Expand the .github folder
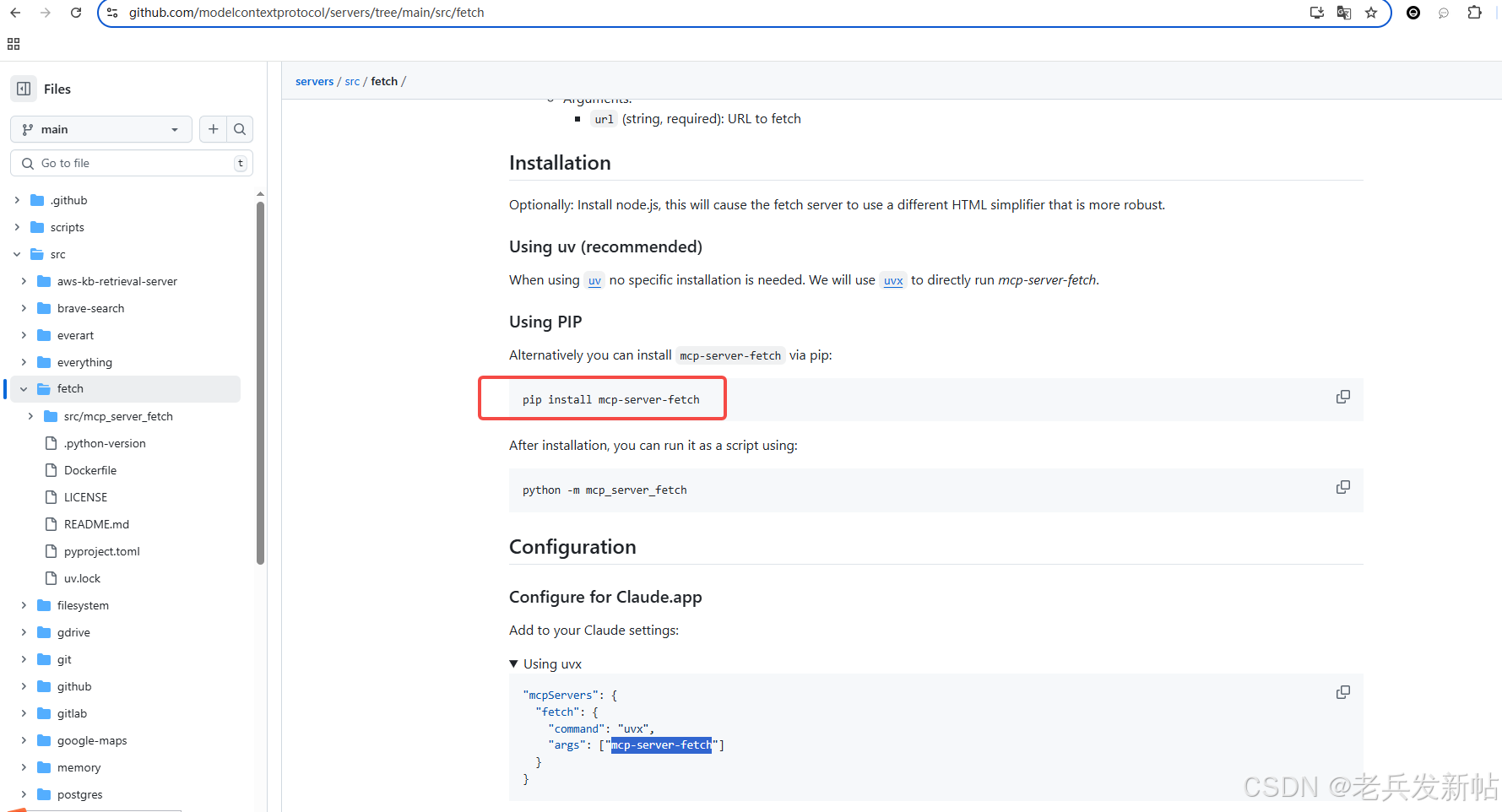This screenshot has height=812, width=1502. coord(17,200)
